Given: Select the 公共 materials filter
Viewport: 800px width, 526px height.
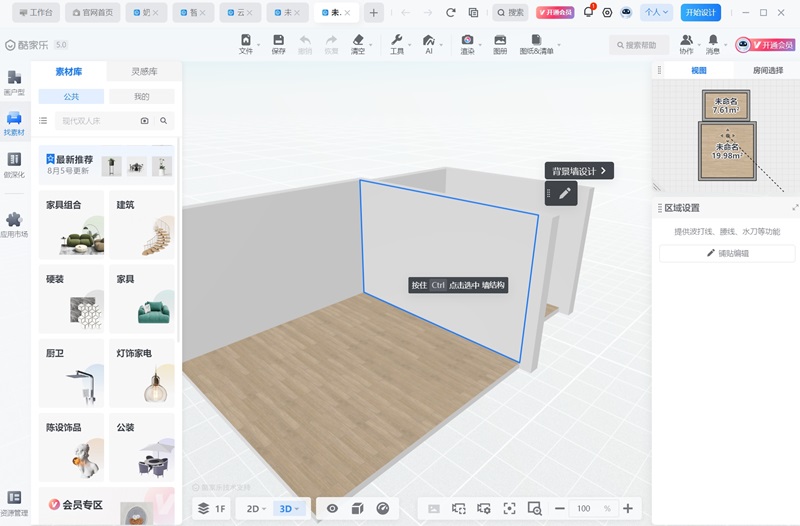Looking at the screenshot, I should coord(71,97).
